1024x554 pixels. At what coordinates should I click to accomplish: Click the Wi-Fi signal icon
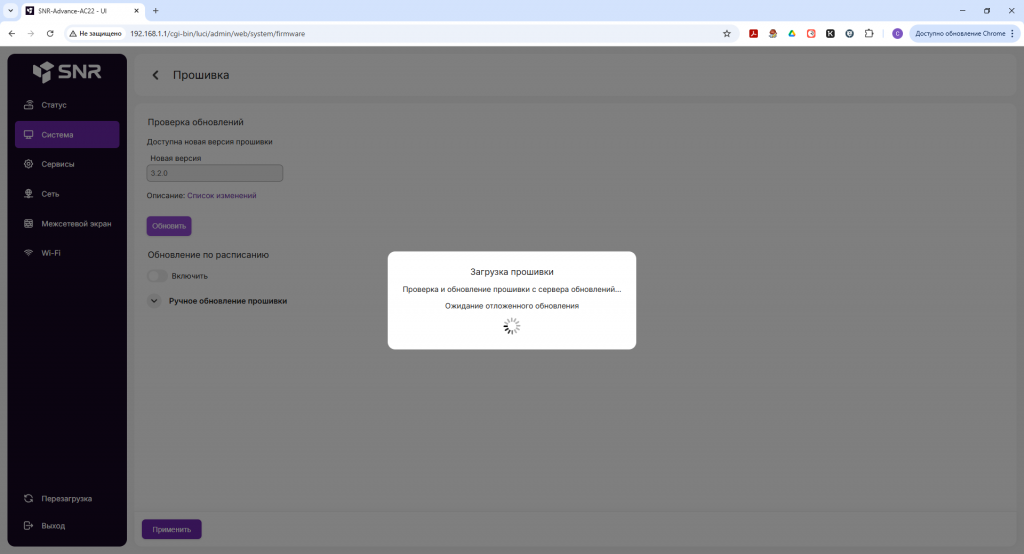pyautogui.click(x=28, y=253)
